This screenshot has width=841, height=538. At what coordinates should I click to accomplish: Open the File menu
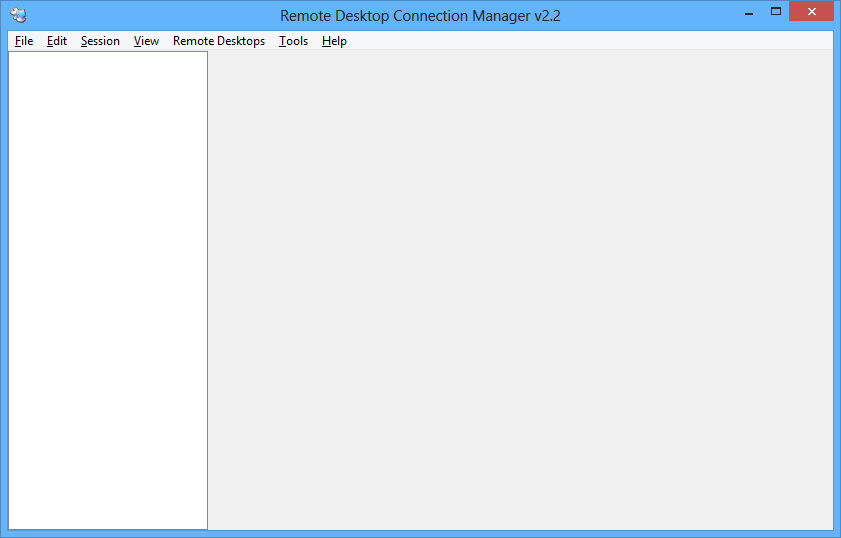point(24,41)
